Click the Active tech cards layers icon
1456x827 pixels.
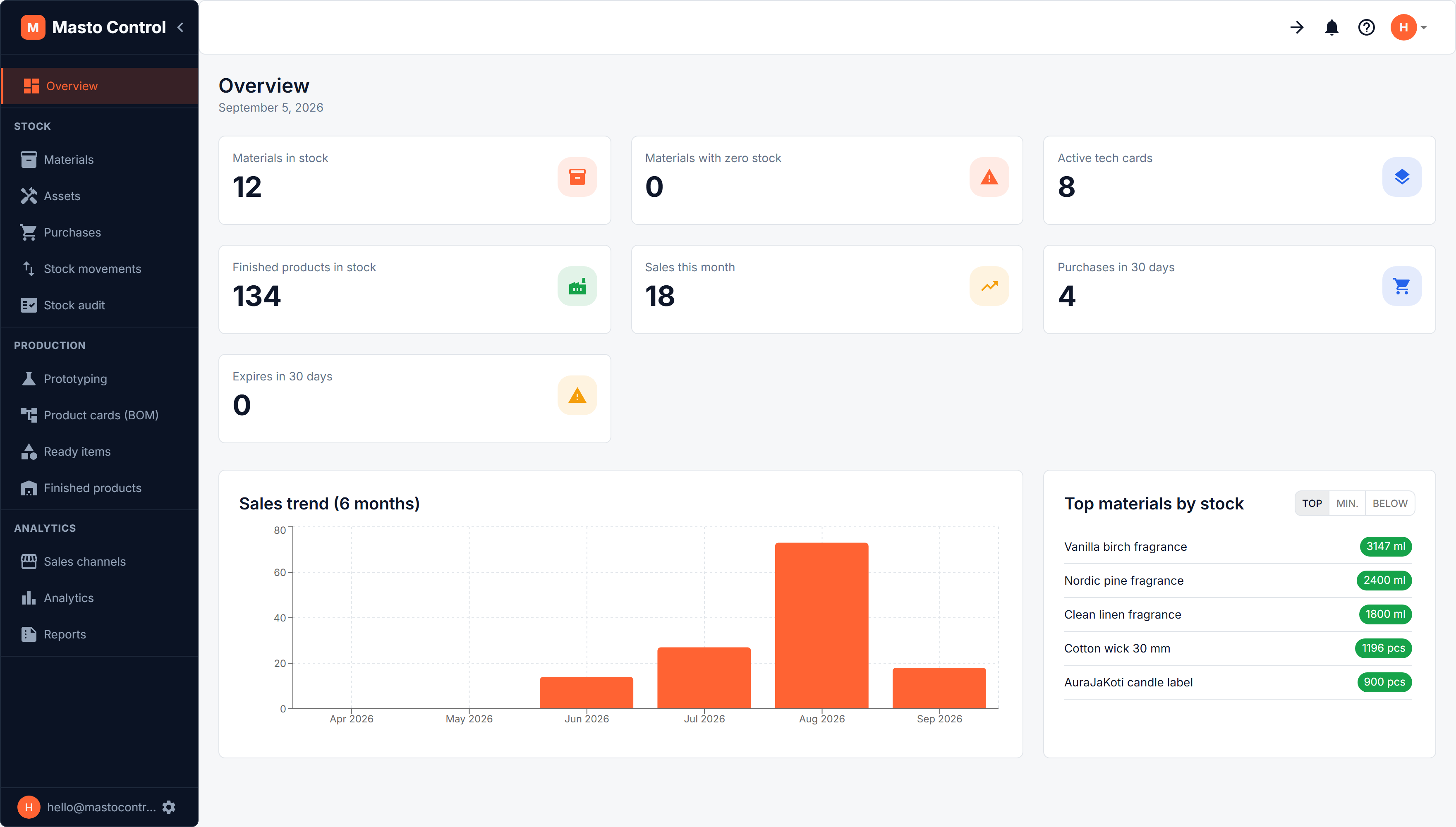(1401, 177)
